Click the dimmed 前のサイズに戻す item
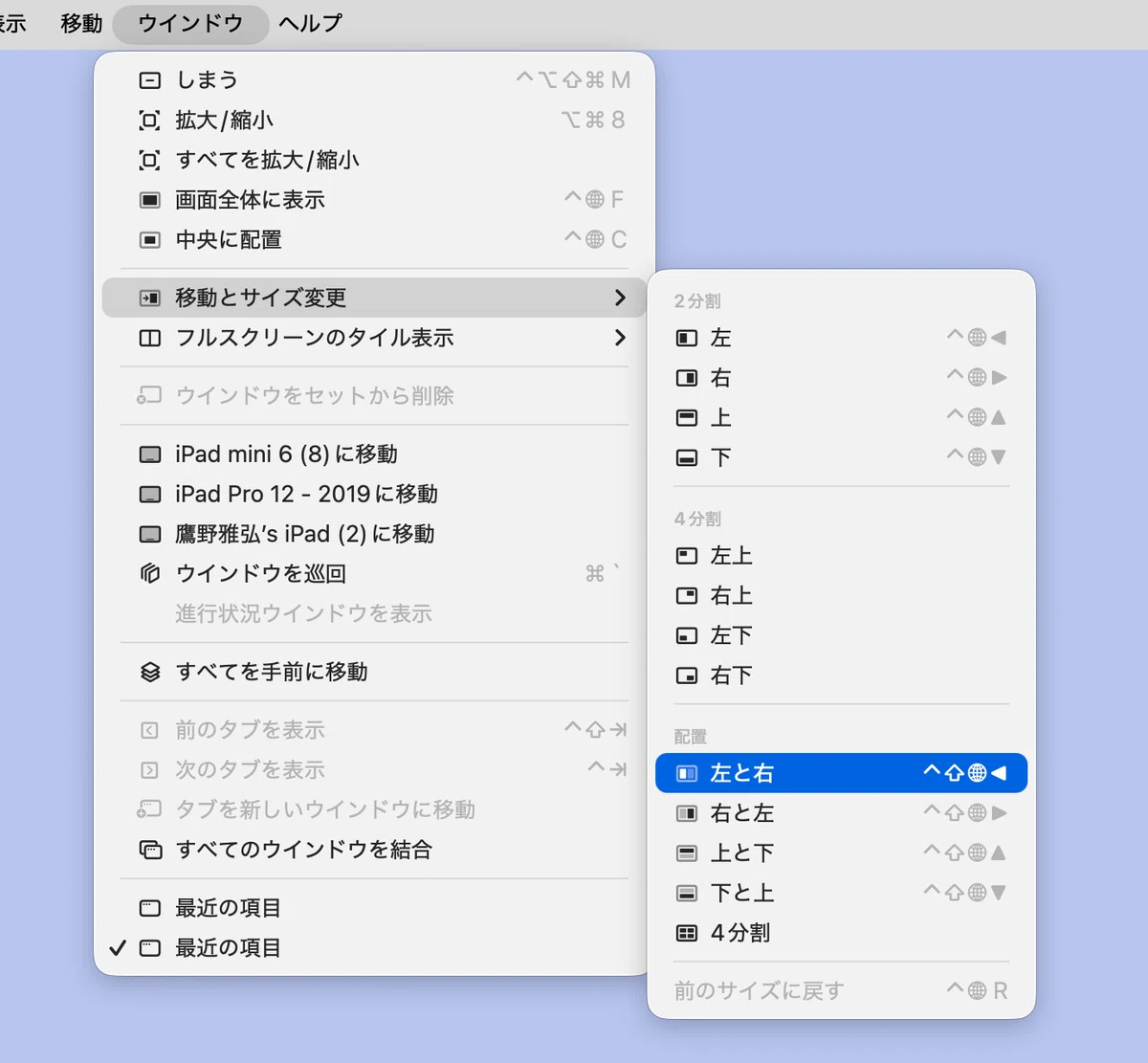This screenshot has height=1063, width=1148. 841,991
